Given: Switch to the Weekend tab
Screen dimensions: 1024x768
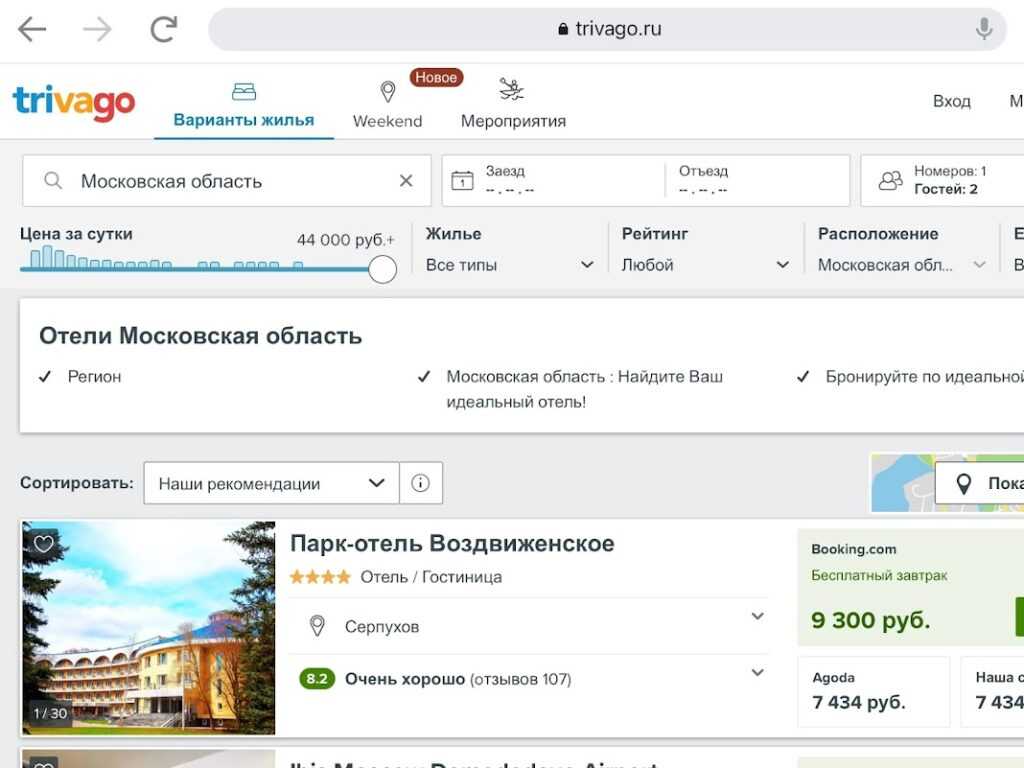Looking at the screenshot, I should 387,104.
